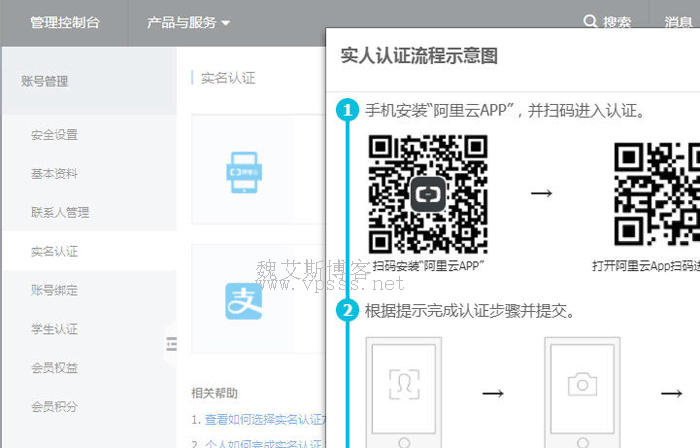Screen dimensions: 700x448
Task: Collapse the sidebar using the handle
Action: coord(171,344)
